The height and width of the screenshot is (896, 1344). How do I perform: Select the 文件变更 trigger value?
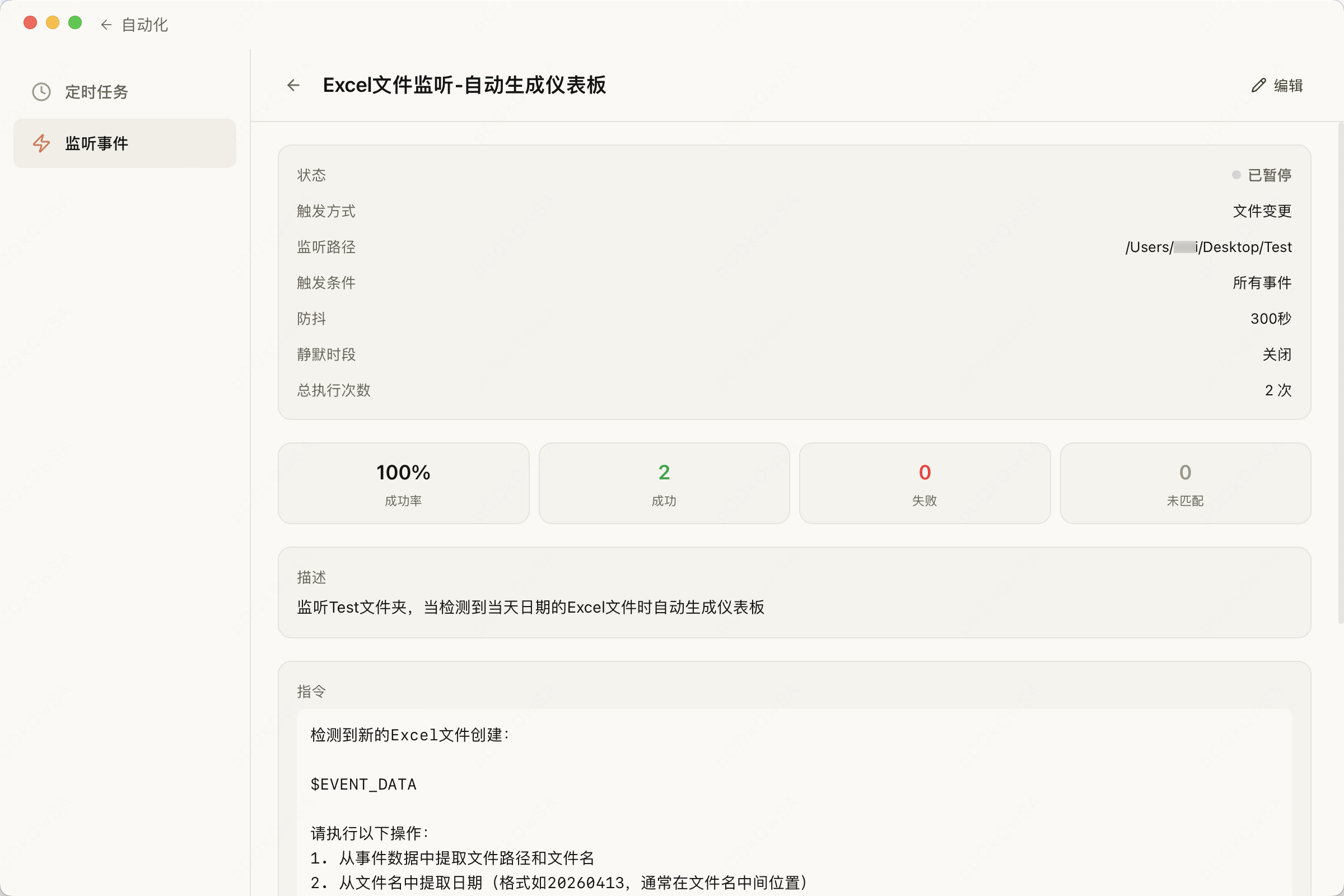[1262, 211]
